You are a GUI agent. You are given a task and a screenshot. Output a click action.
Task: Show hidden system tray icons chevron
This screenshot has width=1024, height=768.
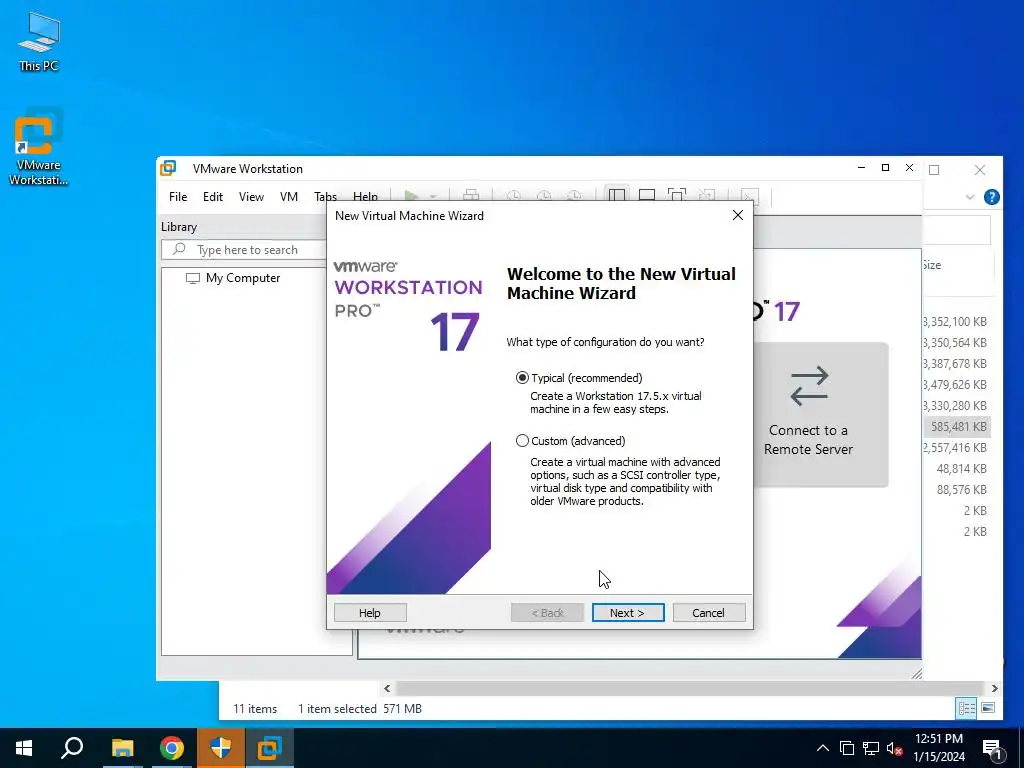823,748
